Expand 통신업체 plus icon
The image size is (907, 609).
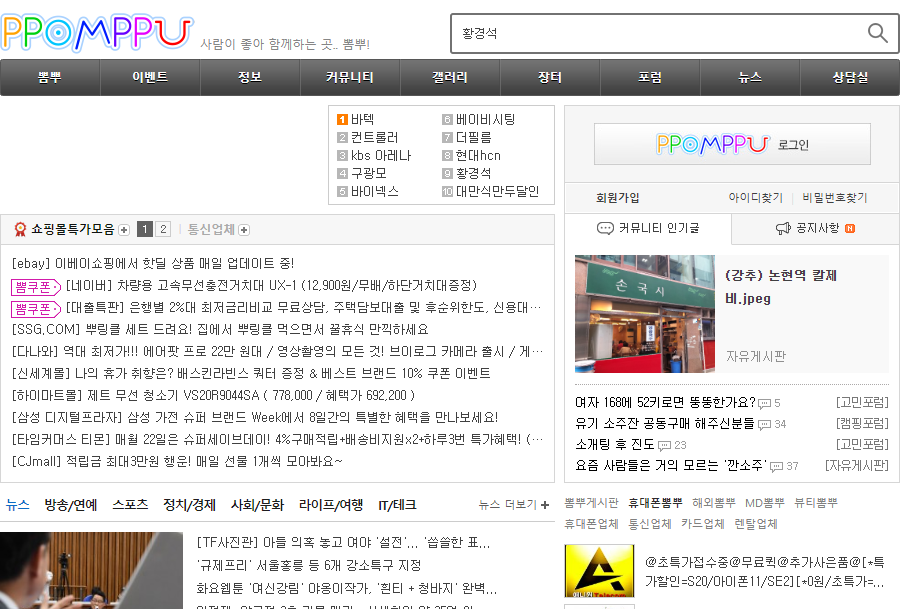(244, 230)
